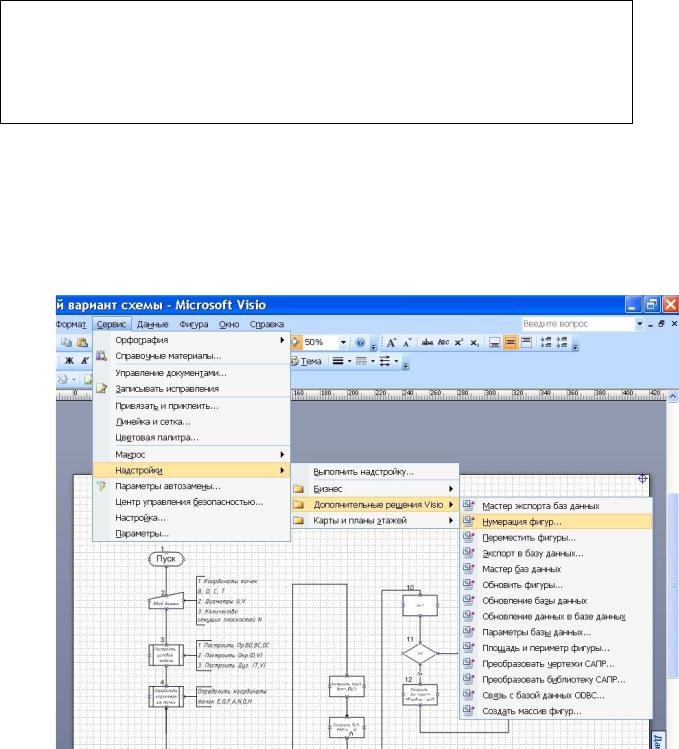Choose Связь с базой данных ODBC…
Image resolution: width=679 pixels, height=749 pixels.
556,696
